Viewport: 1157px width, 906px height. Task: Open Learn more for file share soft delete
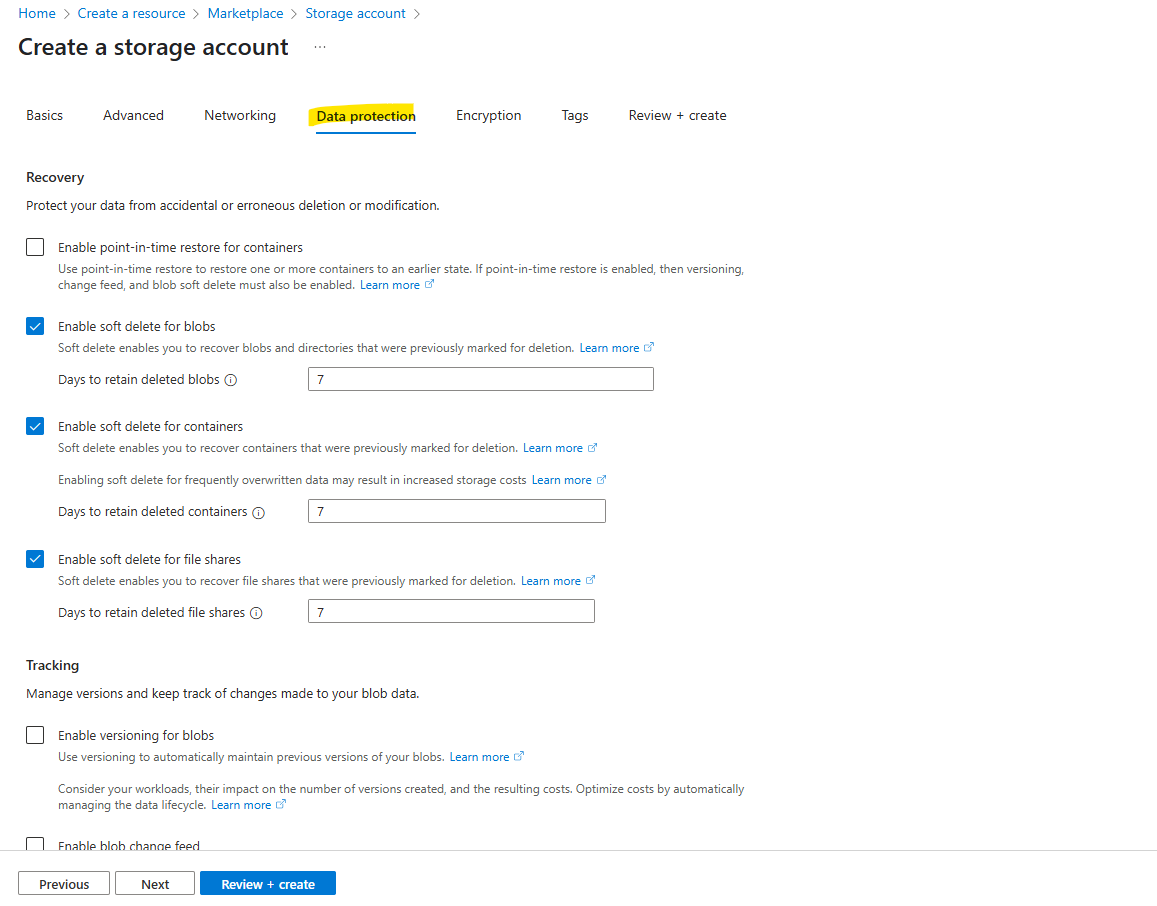click(550, 581)
